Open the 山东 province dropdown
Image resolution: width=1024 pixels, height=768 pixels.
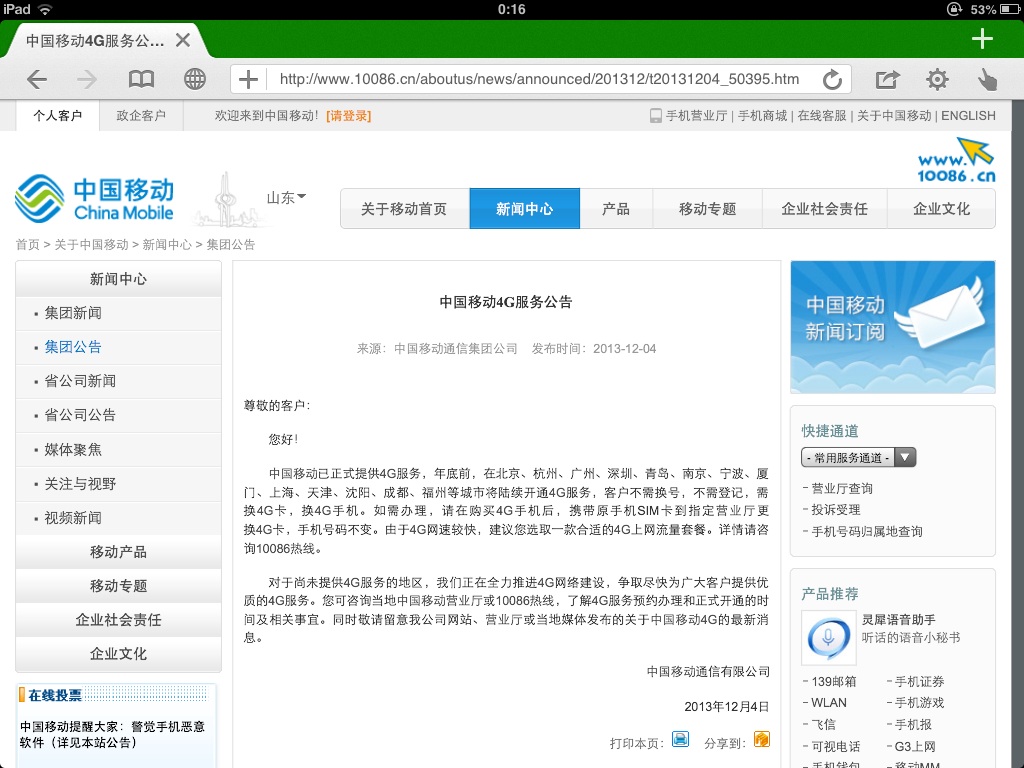click(x=286, y=197)
